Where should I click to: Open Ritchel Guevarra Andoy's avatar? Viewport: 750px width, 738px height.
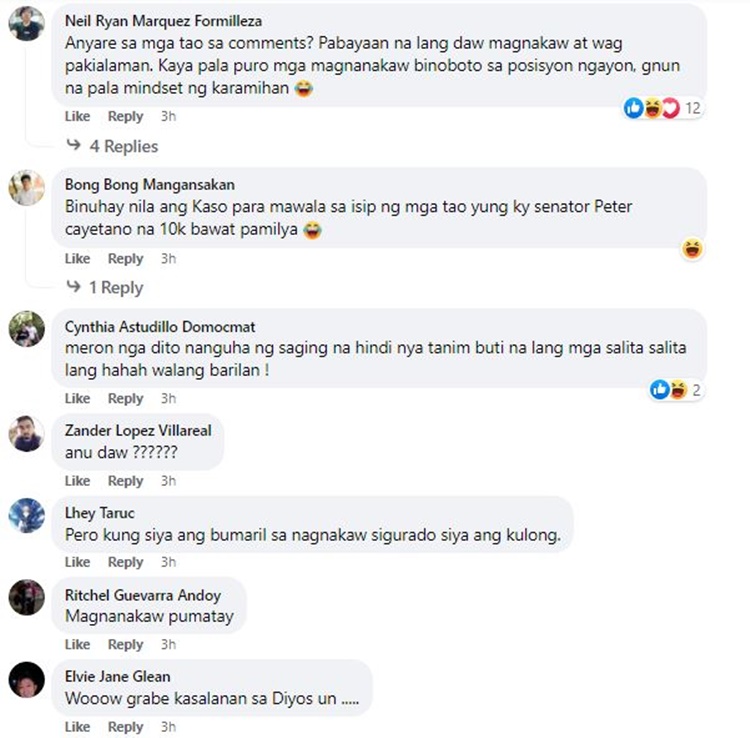tap(27, 597)
